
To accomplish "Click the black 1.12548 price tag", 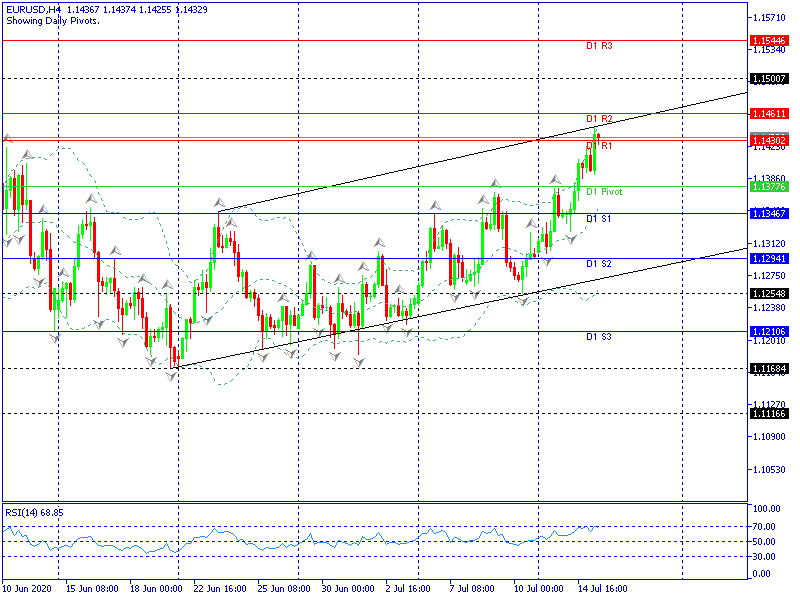I will pos(769,293).
